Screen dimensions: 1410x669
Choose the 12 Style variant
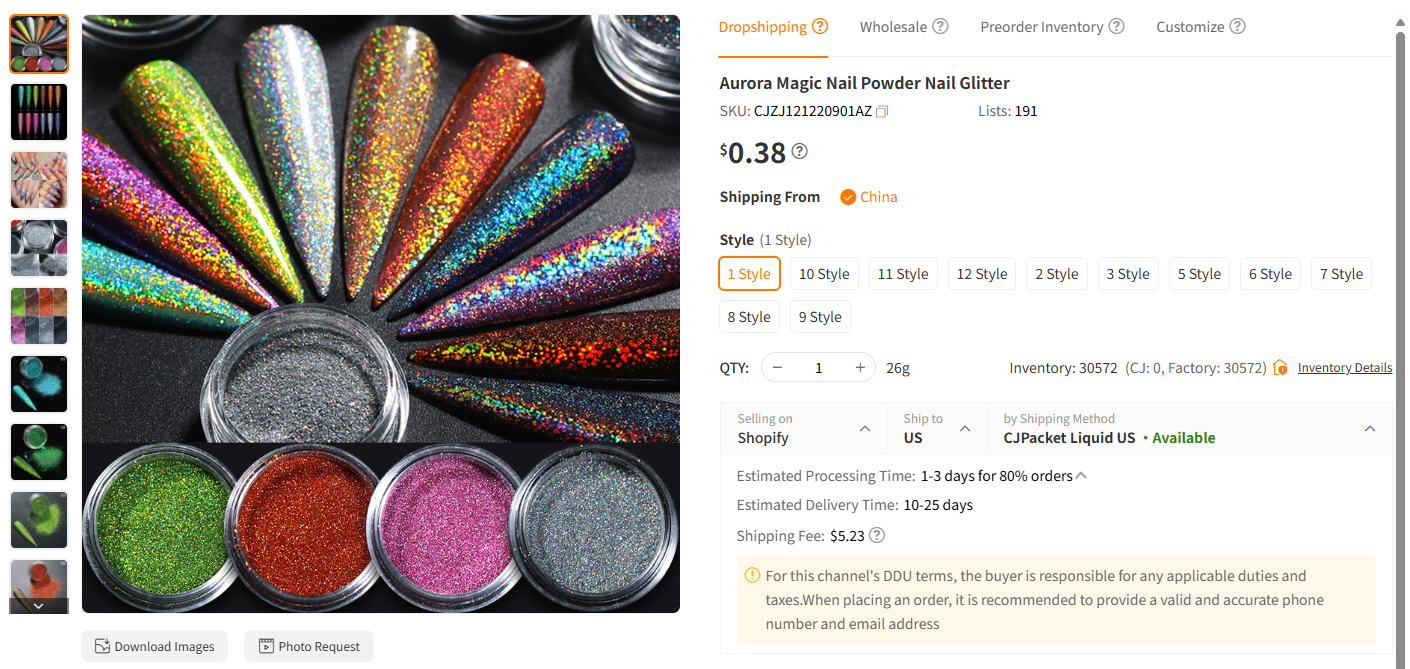(981, 273)
